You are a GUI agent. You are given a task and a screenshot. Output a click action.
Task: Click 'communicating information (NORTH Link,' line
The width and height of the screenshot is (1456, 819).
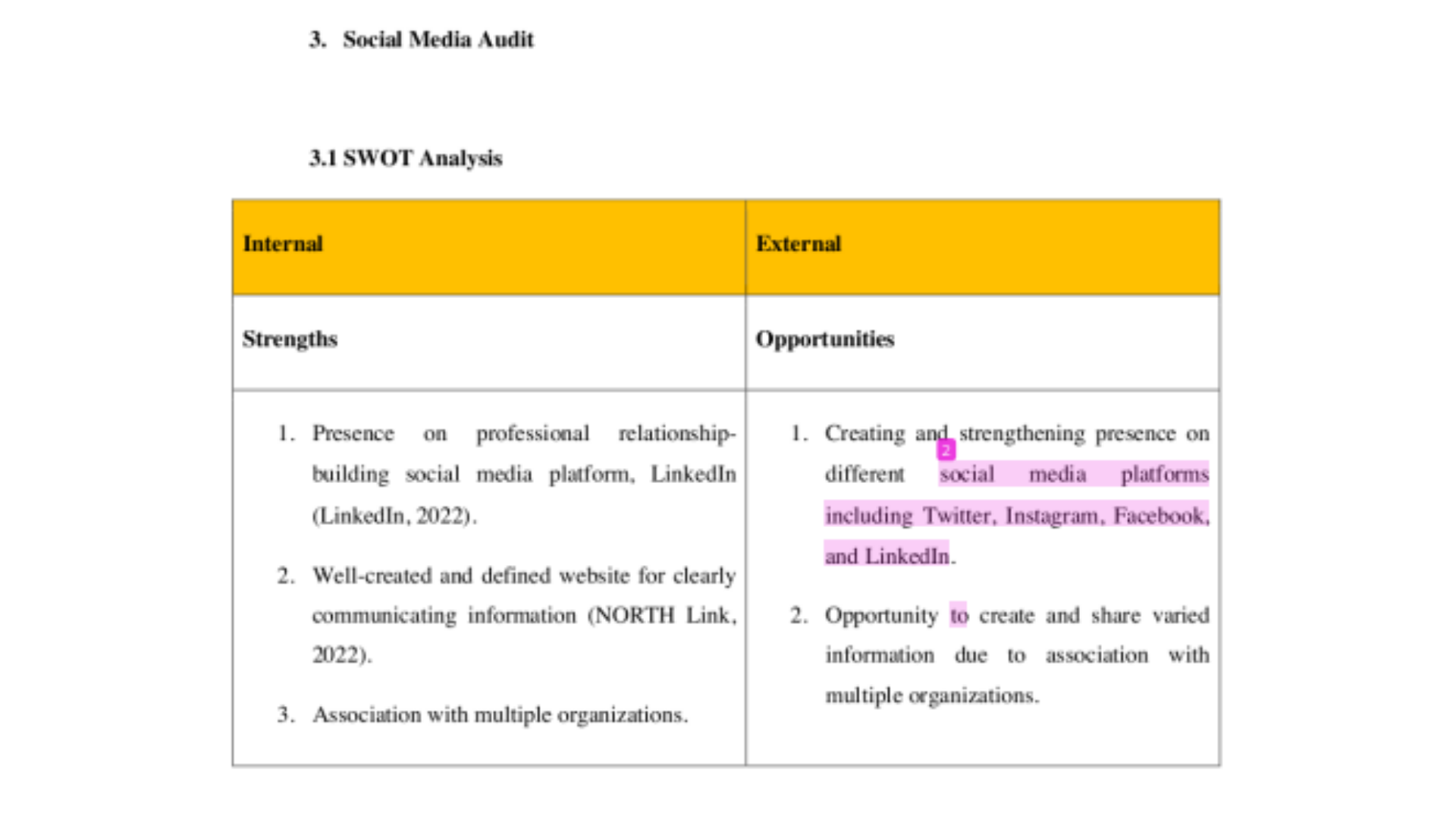[524, 615]
